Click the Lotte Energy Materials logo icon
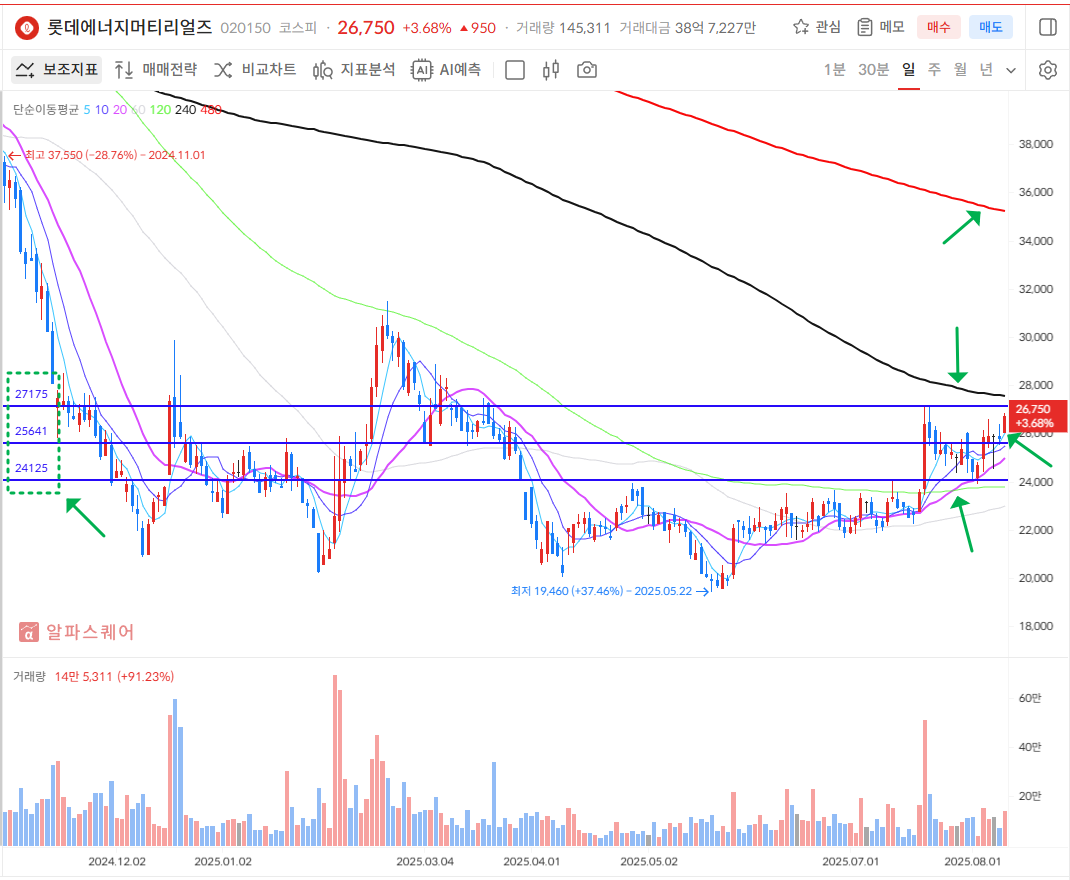1070x880 pixels. [x=27, y=28]
